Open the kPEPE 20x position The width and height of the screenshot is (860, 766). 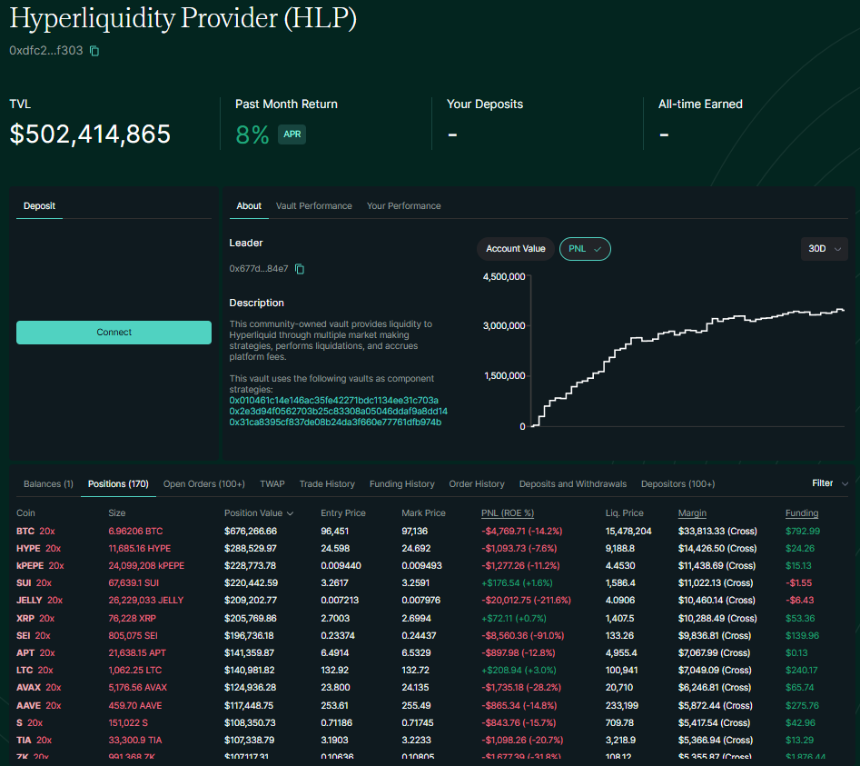point(40,566)
